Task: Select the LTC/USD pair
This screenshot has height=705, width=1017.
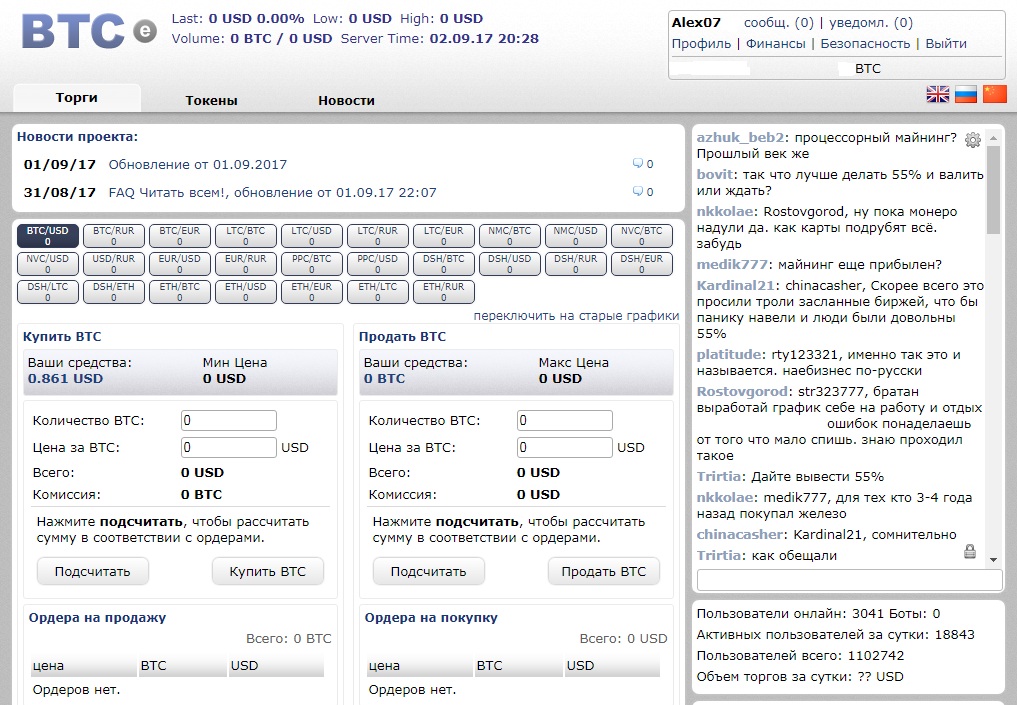Action: (x=311, y=236)
